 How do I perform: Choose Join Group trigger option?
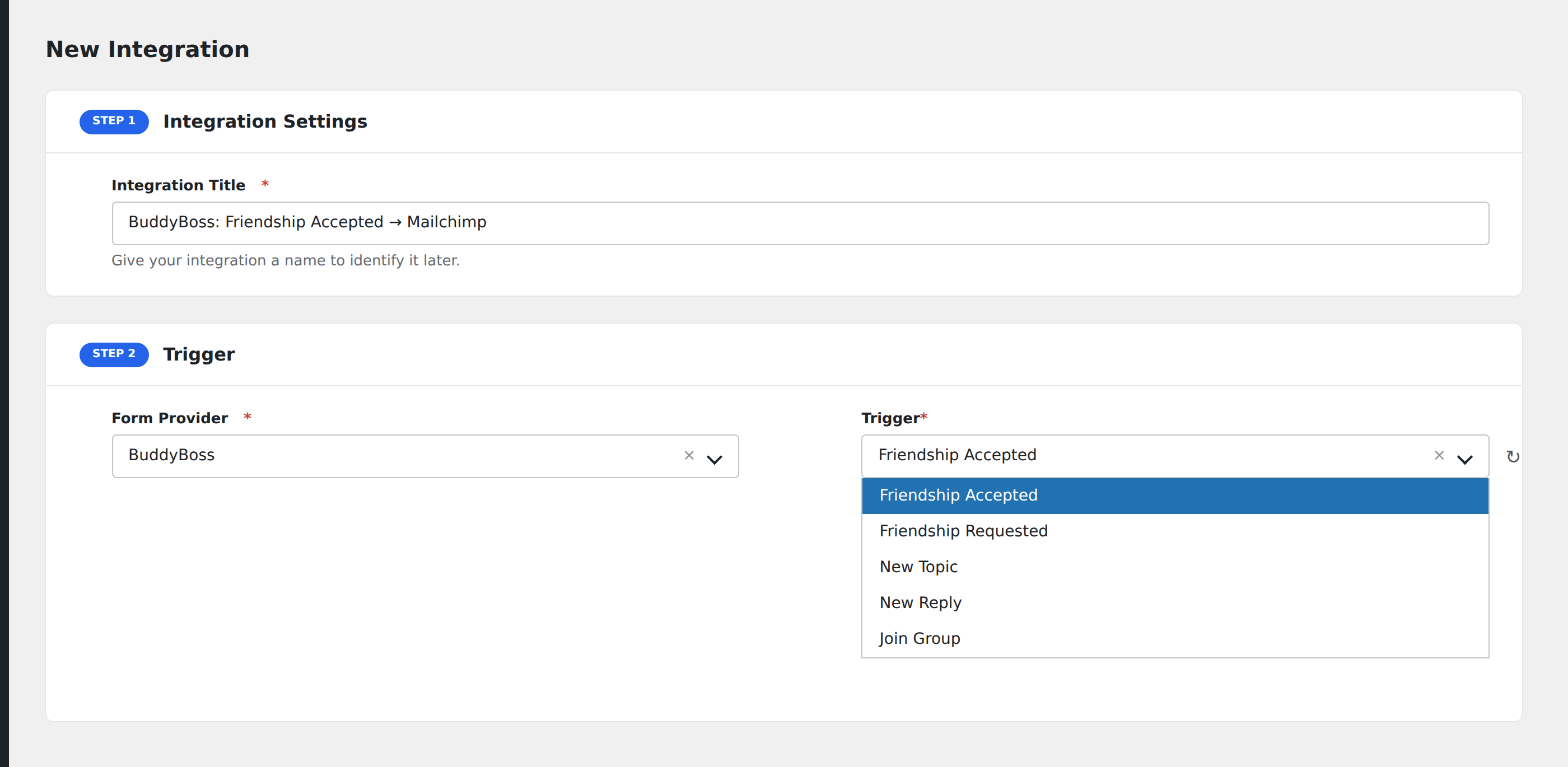pos(1175,639)
